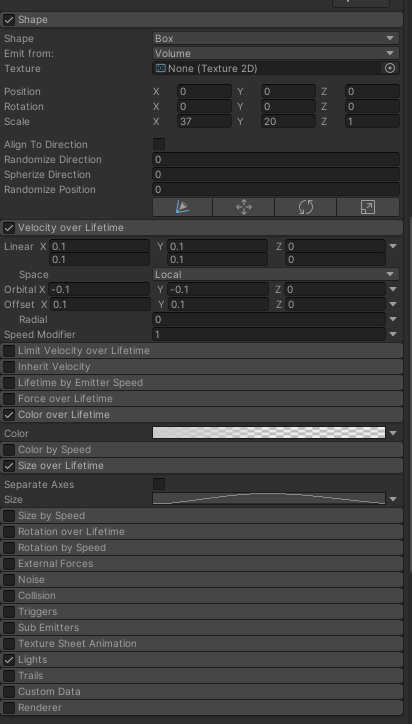Enable the Collision module
The width and height of the screenshot is (412, 724).
pyautogui.click(x=9, y=596)
